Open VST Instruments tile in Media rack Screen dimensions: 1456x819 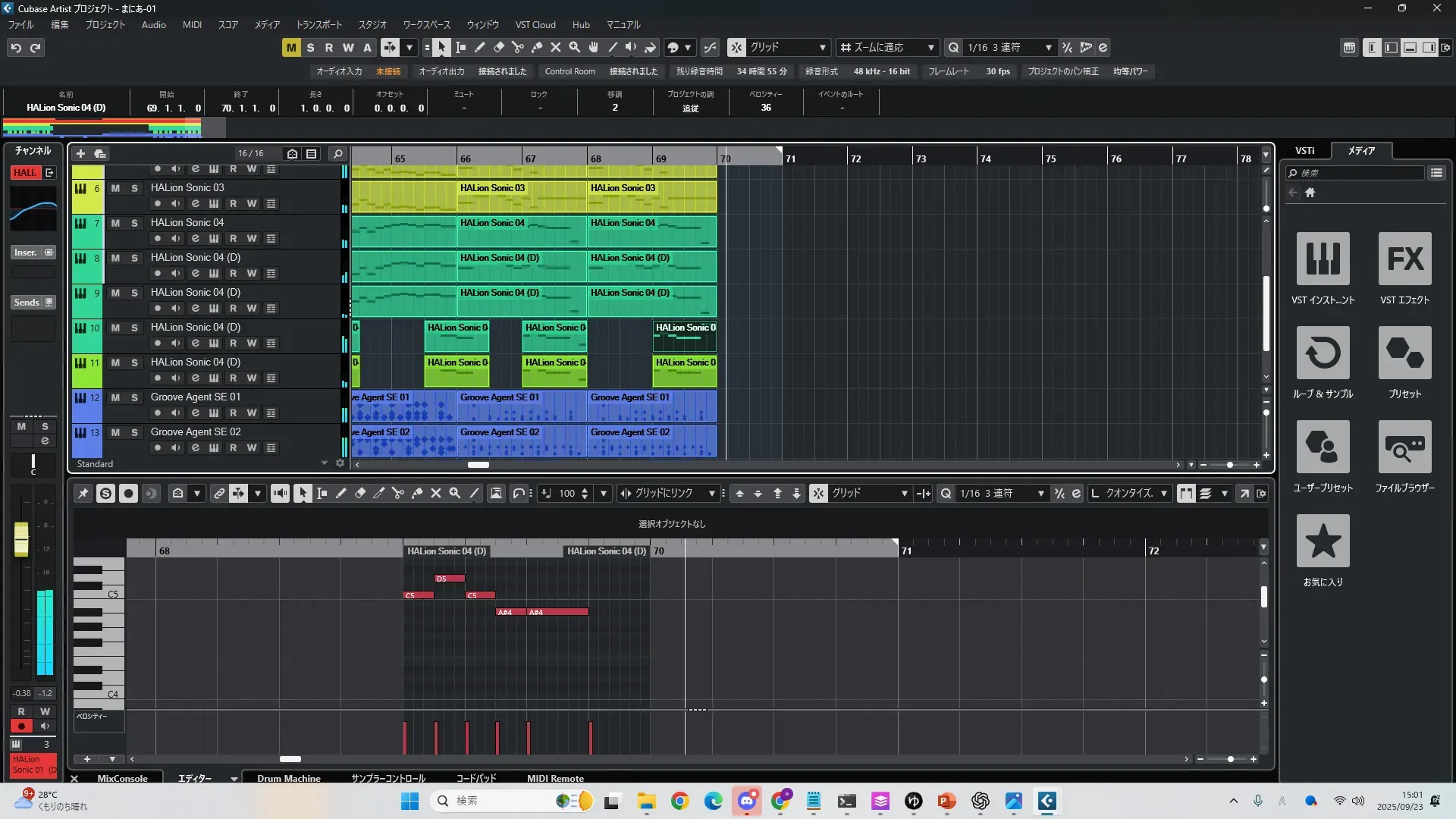click(1323, 259)
